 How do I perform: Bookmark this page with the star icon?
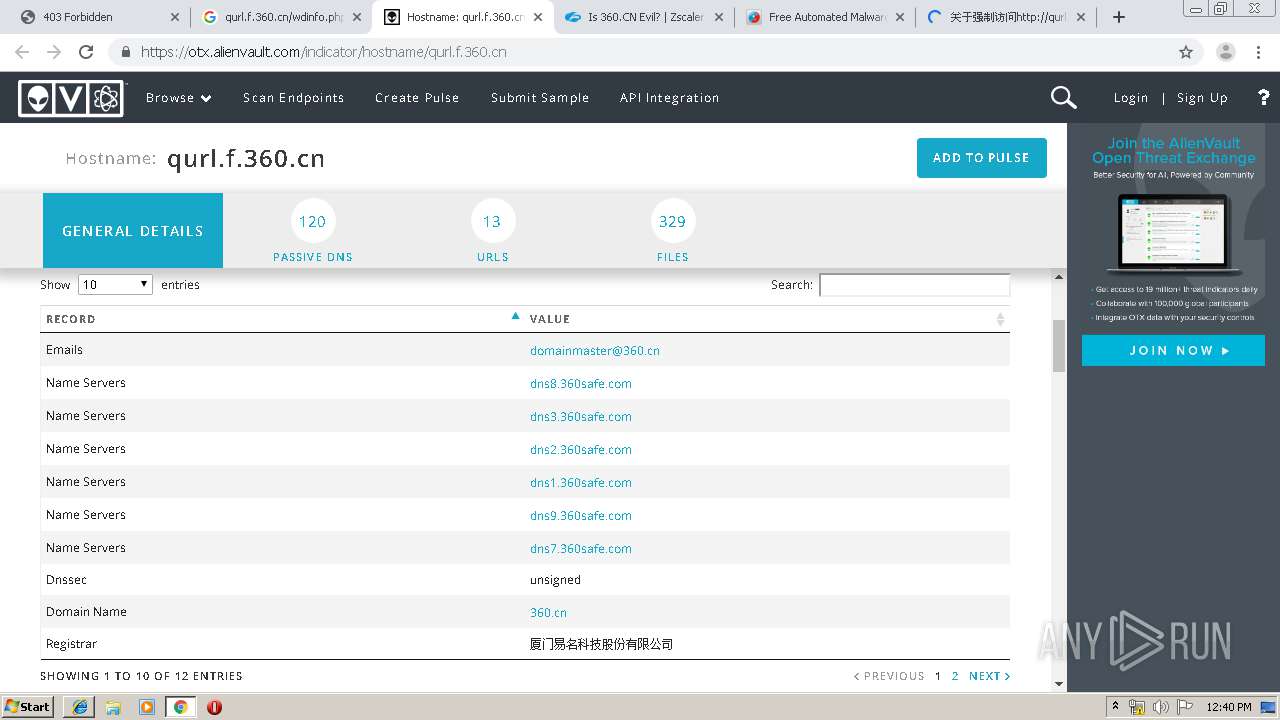pyautogui.click(x=1186, y=52)
